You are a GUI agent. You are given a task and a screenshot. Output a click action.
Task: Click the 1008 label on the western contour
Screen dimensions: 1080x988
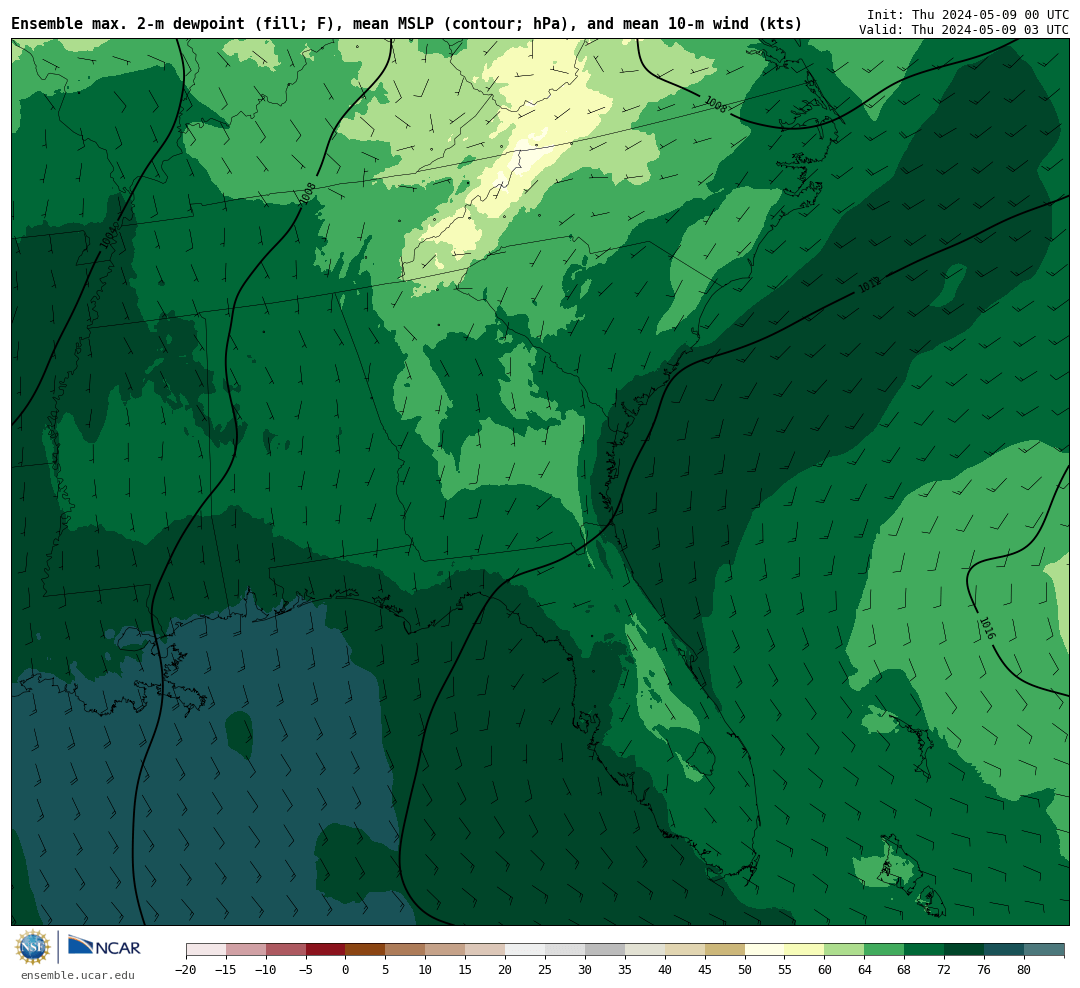point(307,193)
